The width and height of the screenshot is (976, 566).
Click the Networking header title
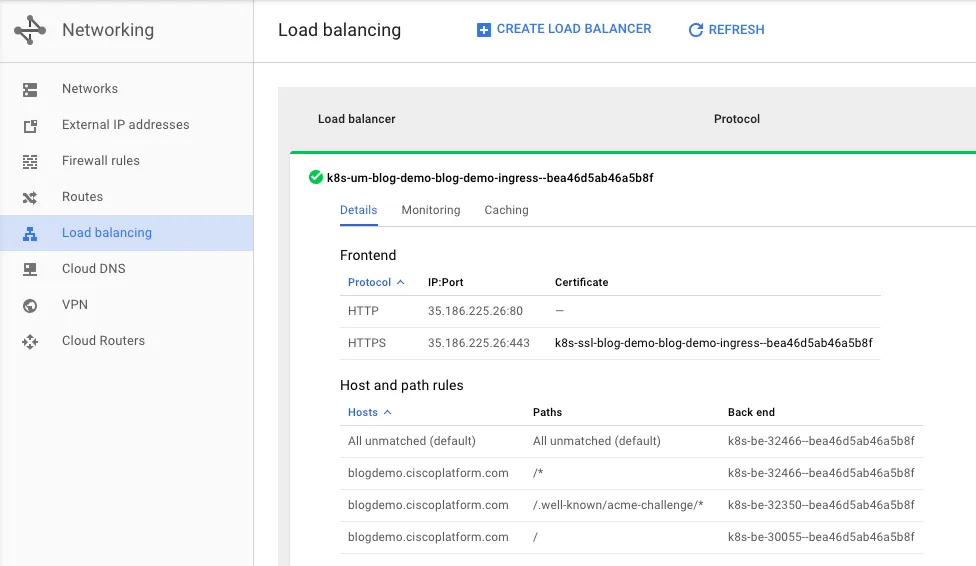(108, 30)
